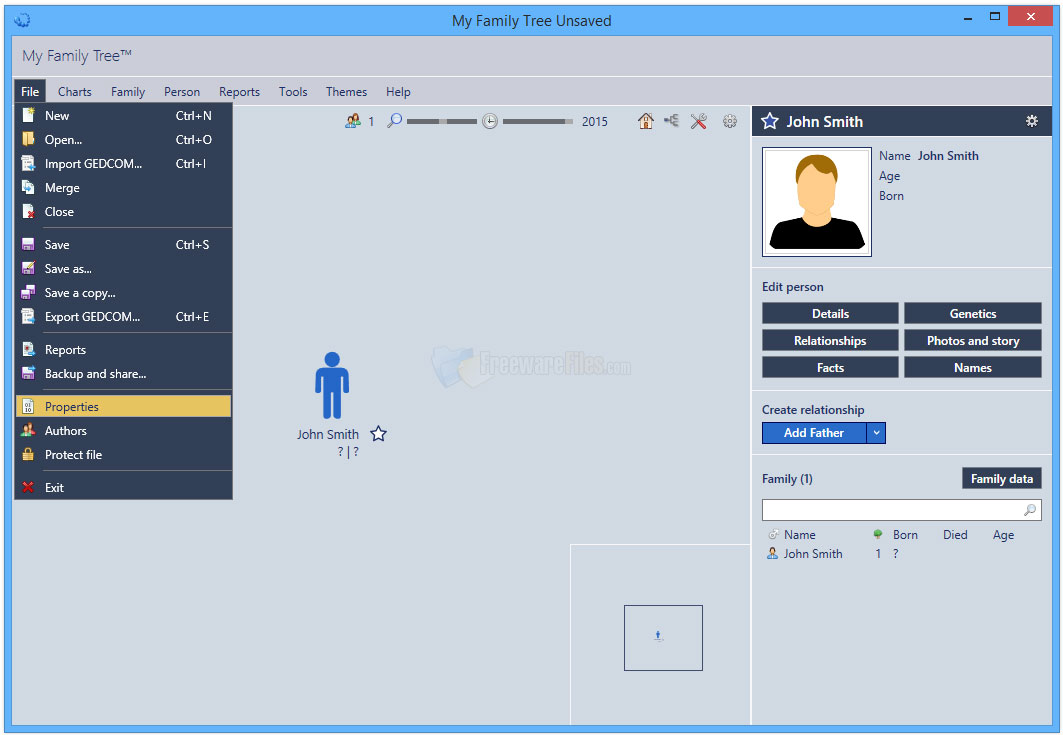Open the Charts menu
Screen dimensions: 1063x735
tap(74, 91)
